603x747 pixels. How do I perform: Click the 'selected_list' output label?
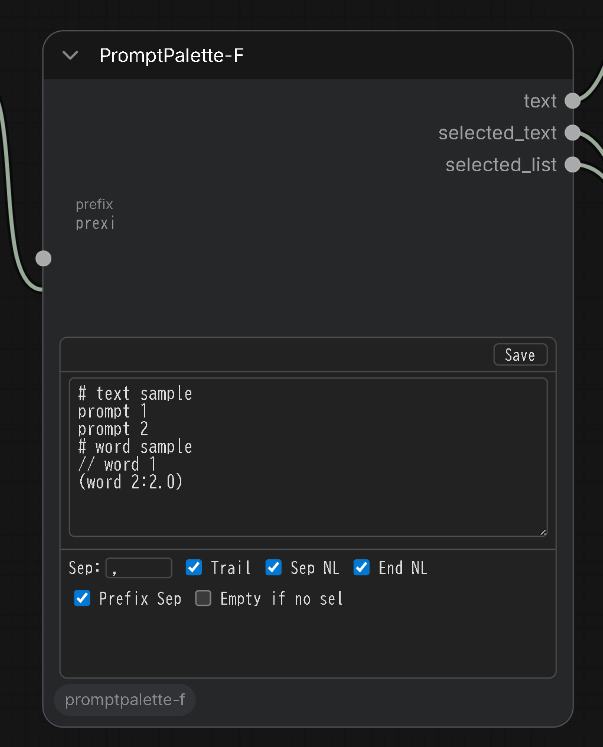pos(501,165)
